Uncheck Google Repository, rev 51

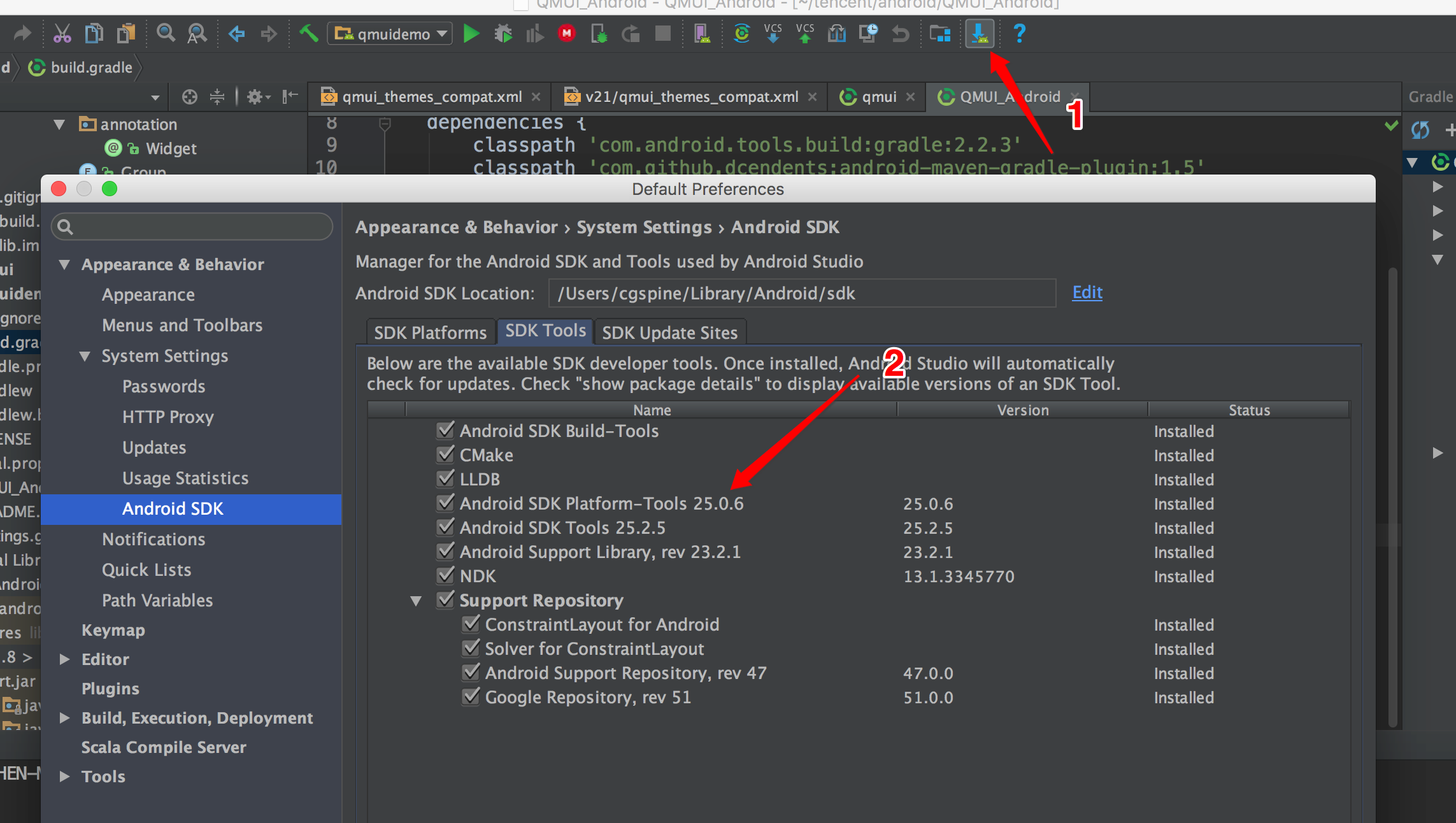coord(471,696)
